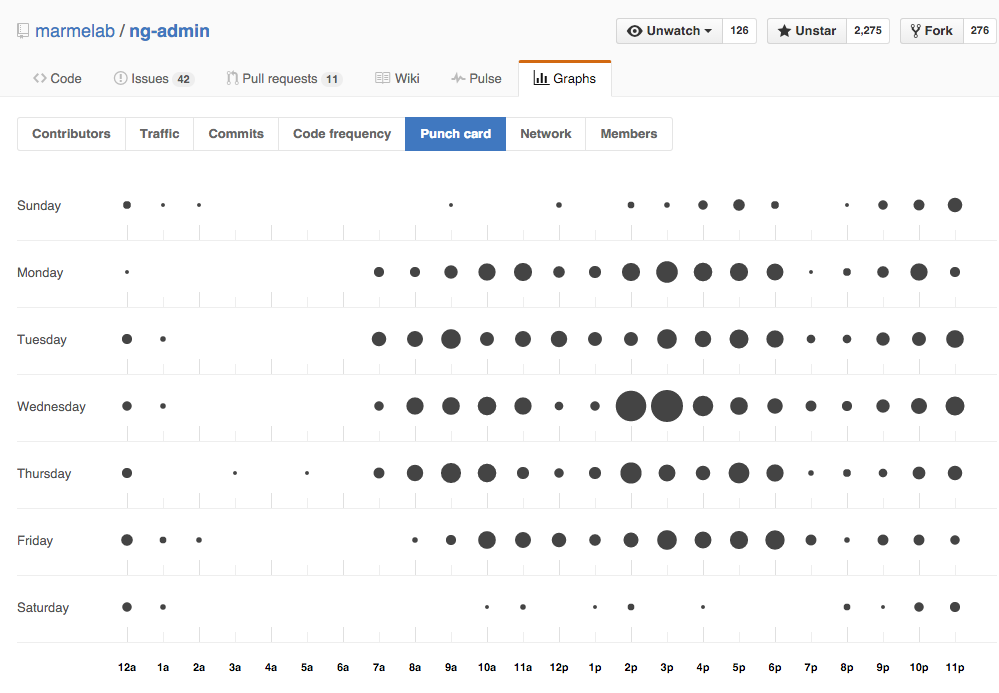Viewport: 999px width, 693px height.
Task: Open the Network graph
Action: (x=545, y=134)
